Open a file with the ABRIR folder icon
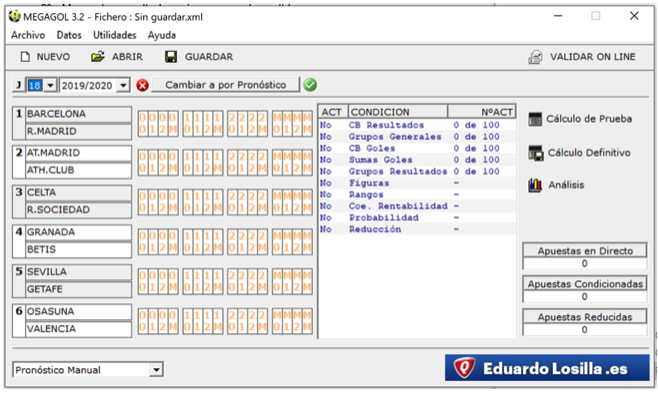The image size is (658, 394). [x=98, y=57]
